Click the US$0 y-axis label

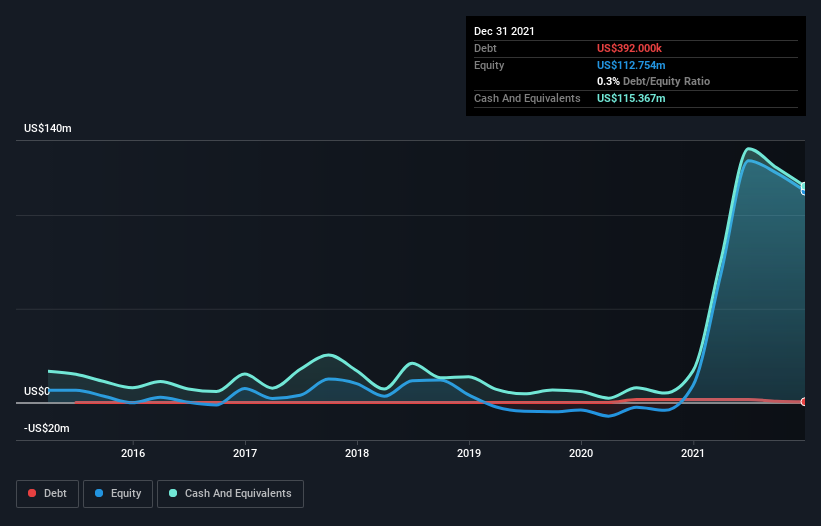click(37, 391)
